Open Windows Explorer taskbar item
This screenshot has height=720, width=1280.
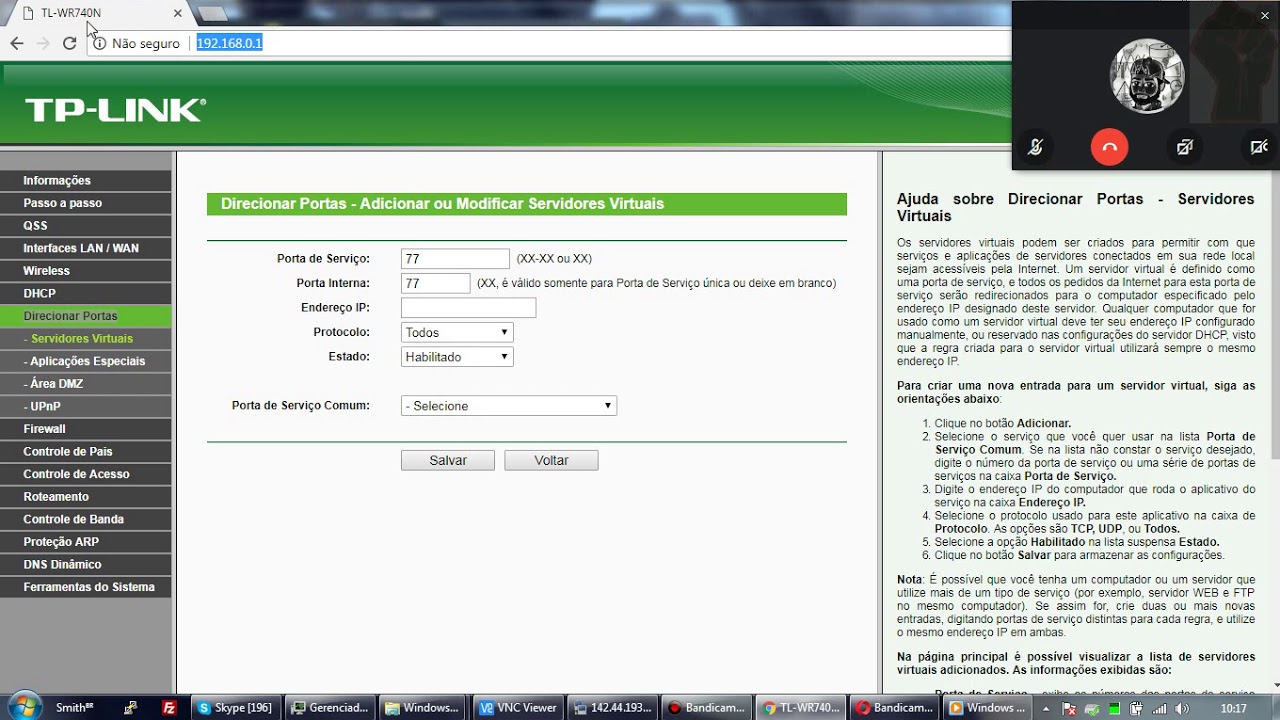(422, 707)
